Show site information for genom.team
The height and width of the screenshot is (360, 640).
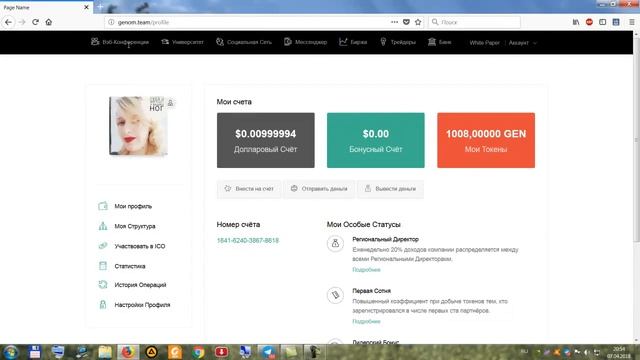[x=111, y=22]
